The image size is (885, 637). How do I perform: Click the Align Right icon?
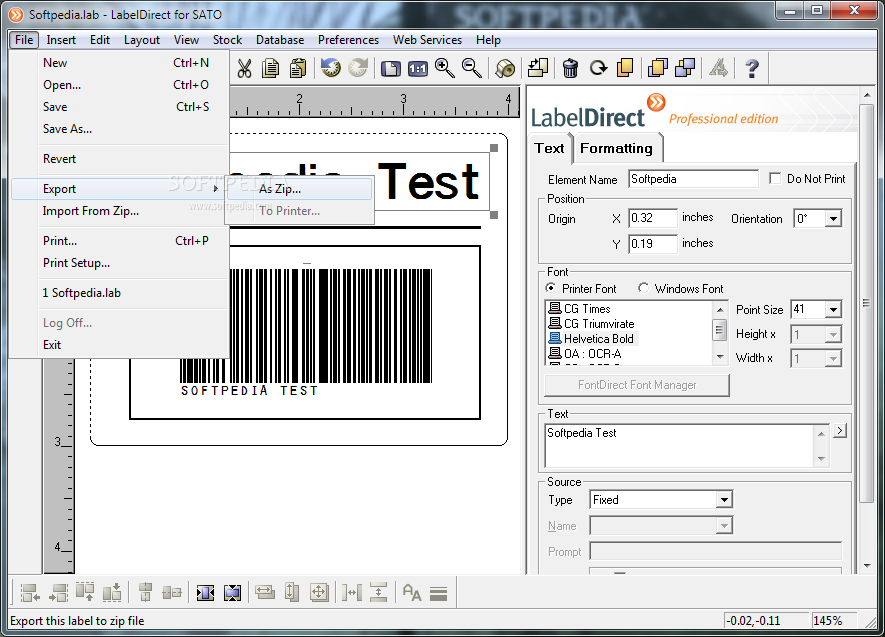58,593
